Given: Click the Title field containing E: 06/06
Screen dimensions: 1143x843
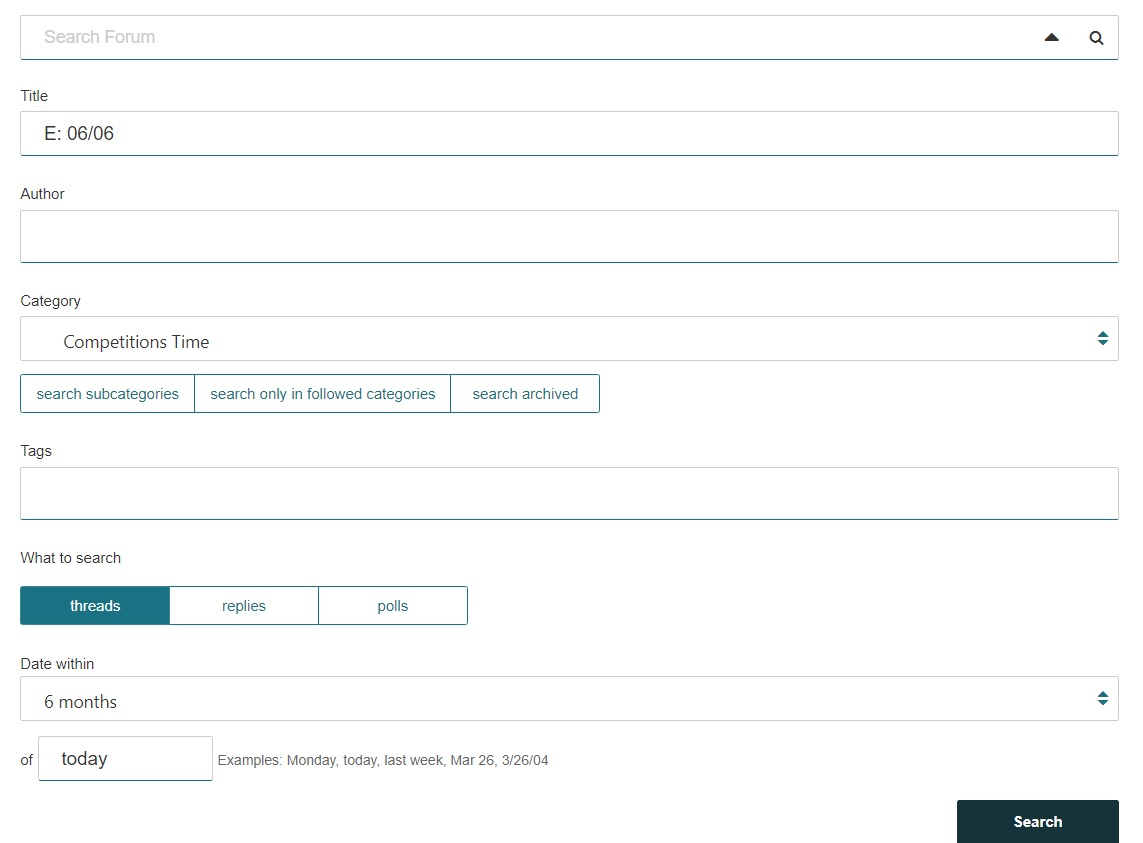Looking at the screenshot, I should point(569,133).
